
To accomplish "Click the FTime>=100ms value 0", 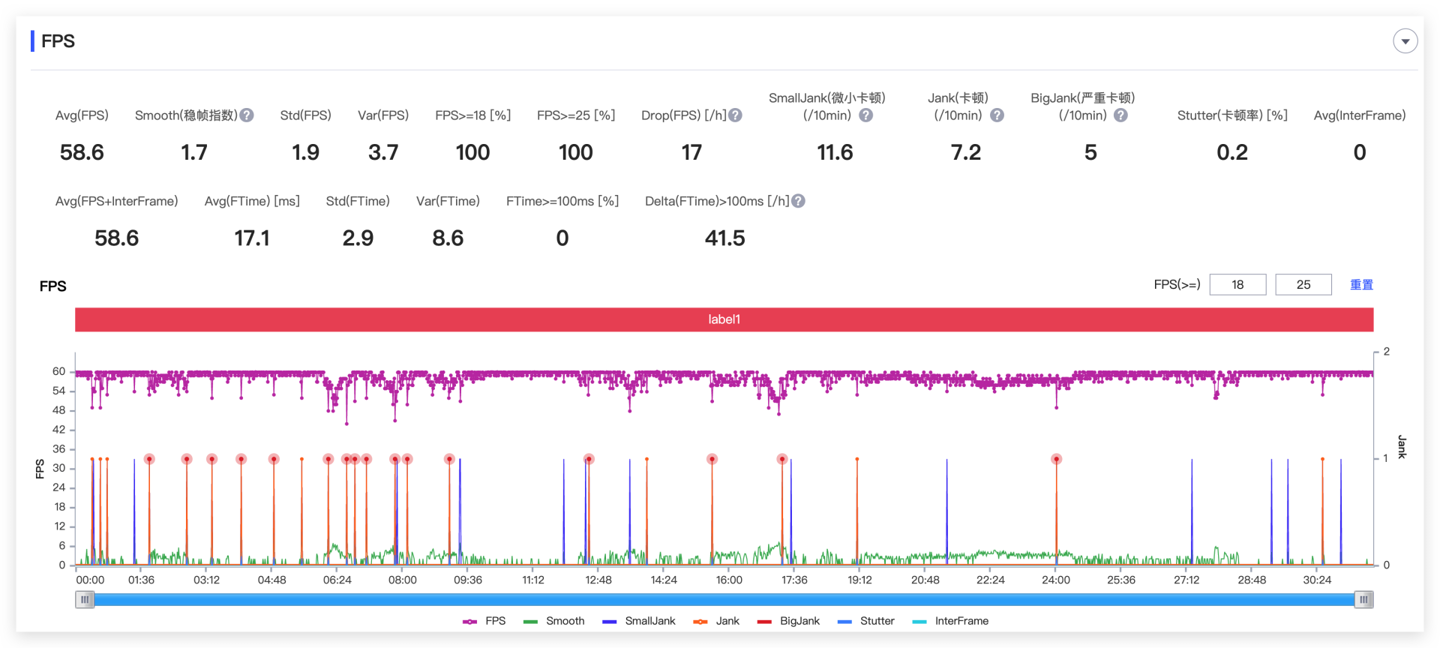I will coord(563,238).
